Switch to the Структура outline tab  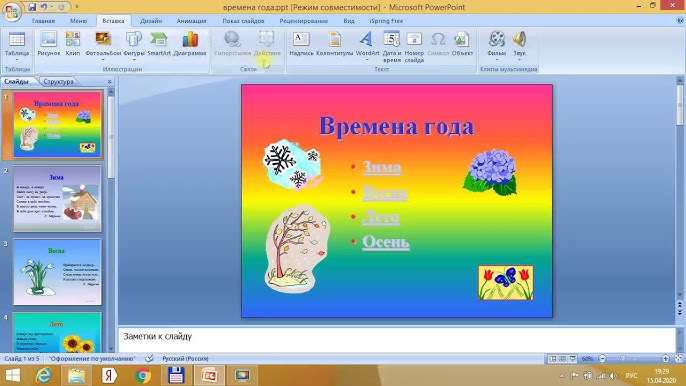(x=58, y=81)
